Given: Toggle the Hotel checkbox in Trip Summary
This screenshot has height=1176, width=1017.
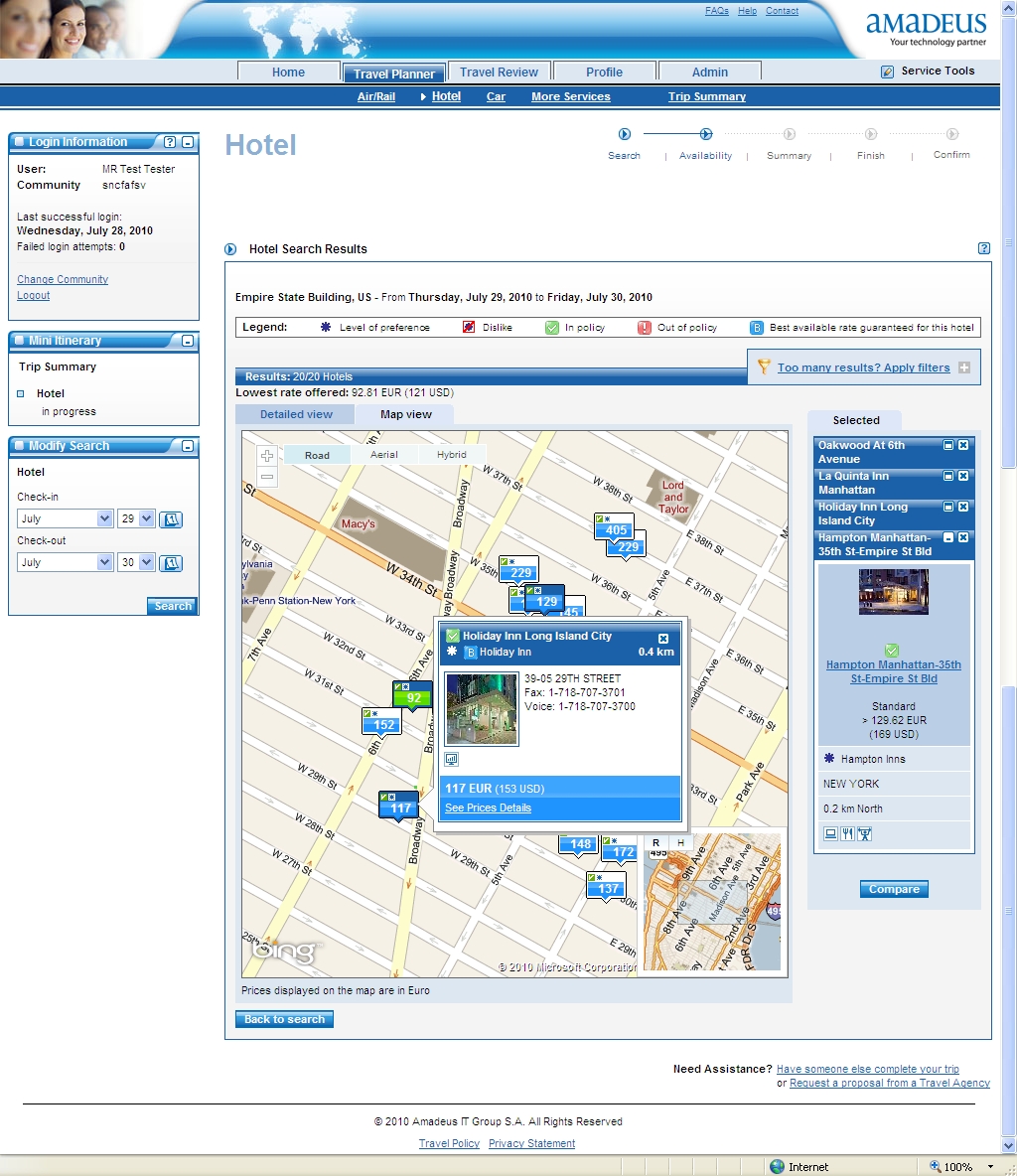Looking at the screenshot, I should pyautogui.click(x=21, y=393).
